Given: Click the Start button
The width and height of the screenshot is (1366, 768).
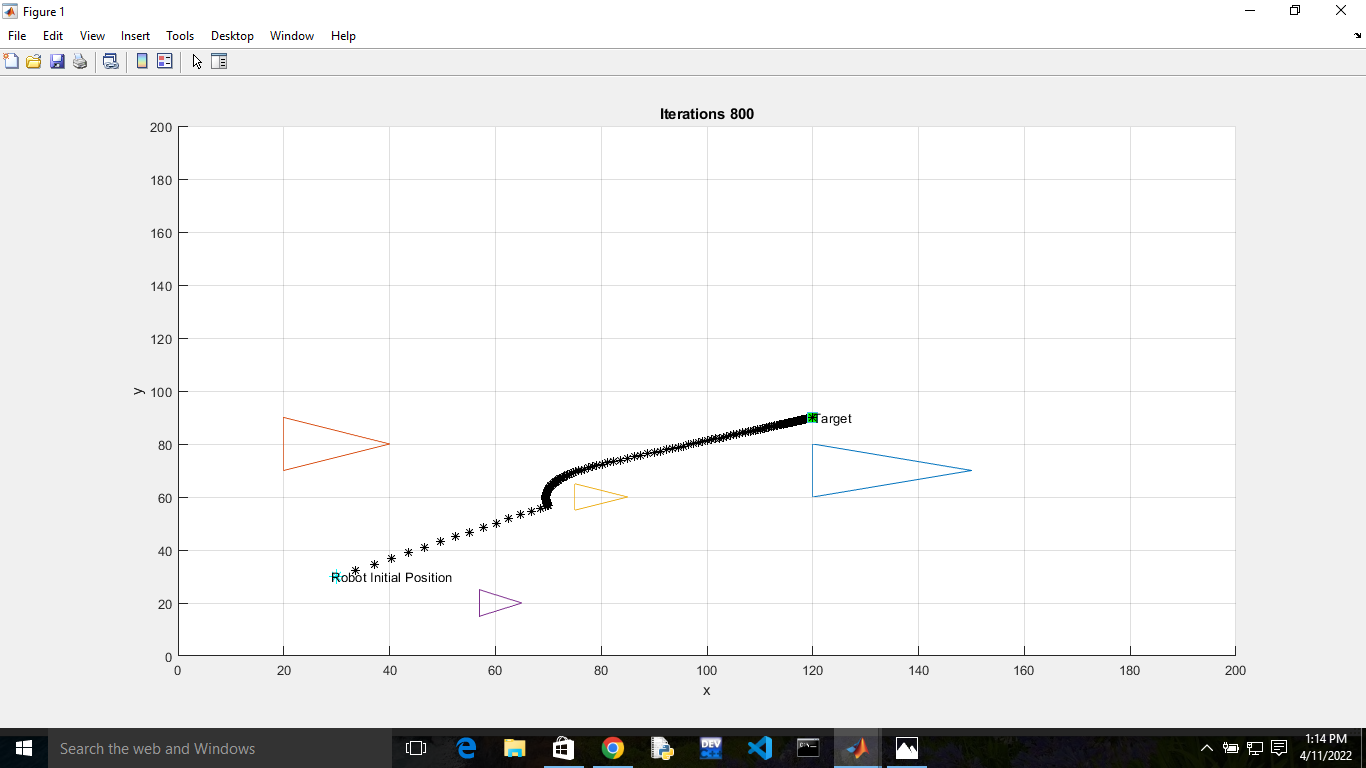Looking at the screenshot, I should click(x=23, y=748).
